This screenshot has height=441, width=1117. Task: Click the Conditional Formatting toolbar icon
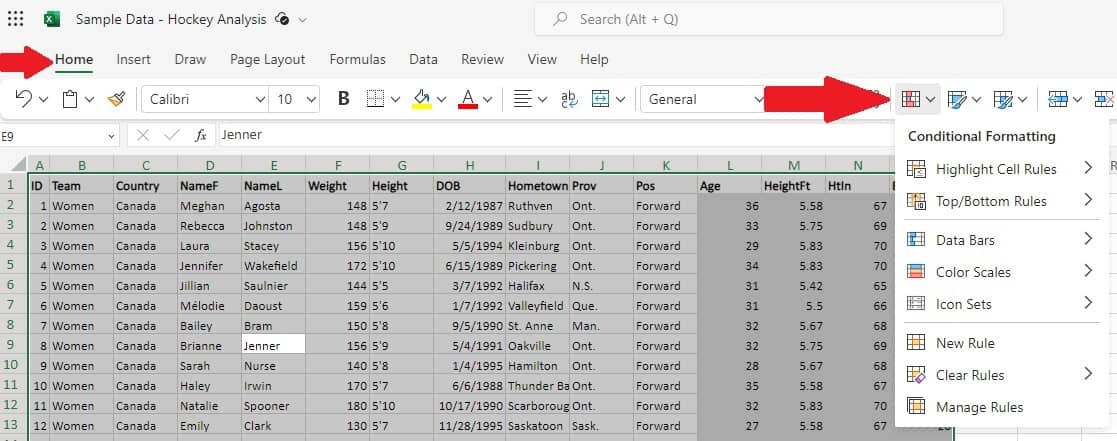(911, 99)
